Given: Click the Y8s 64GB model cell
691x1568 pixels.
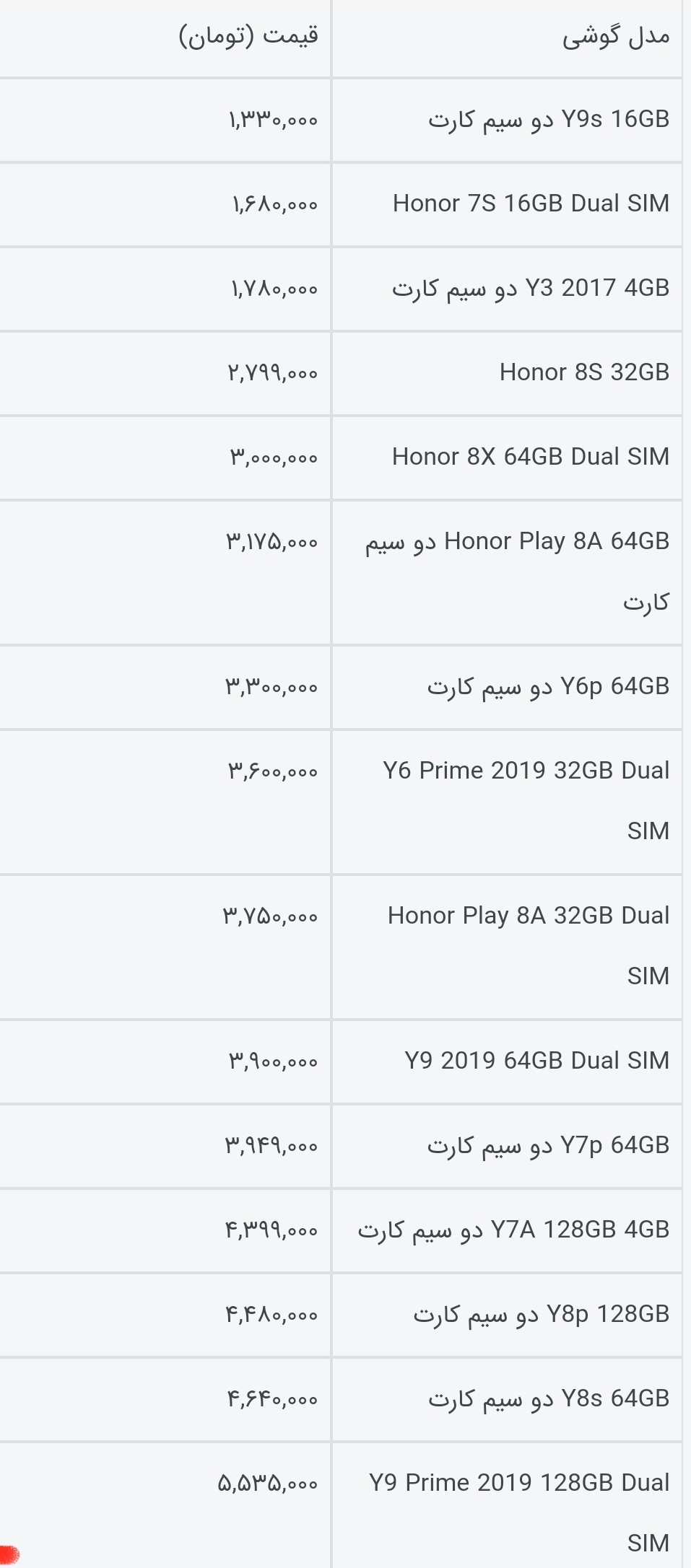Looking at the screenshot, I should tap(549, 1398).
